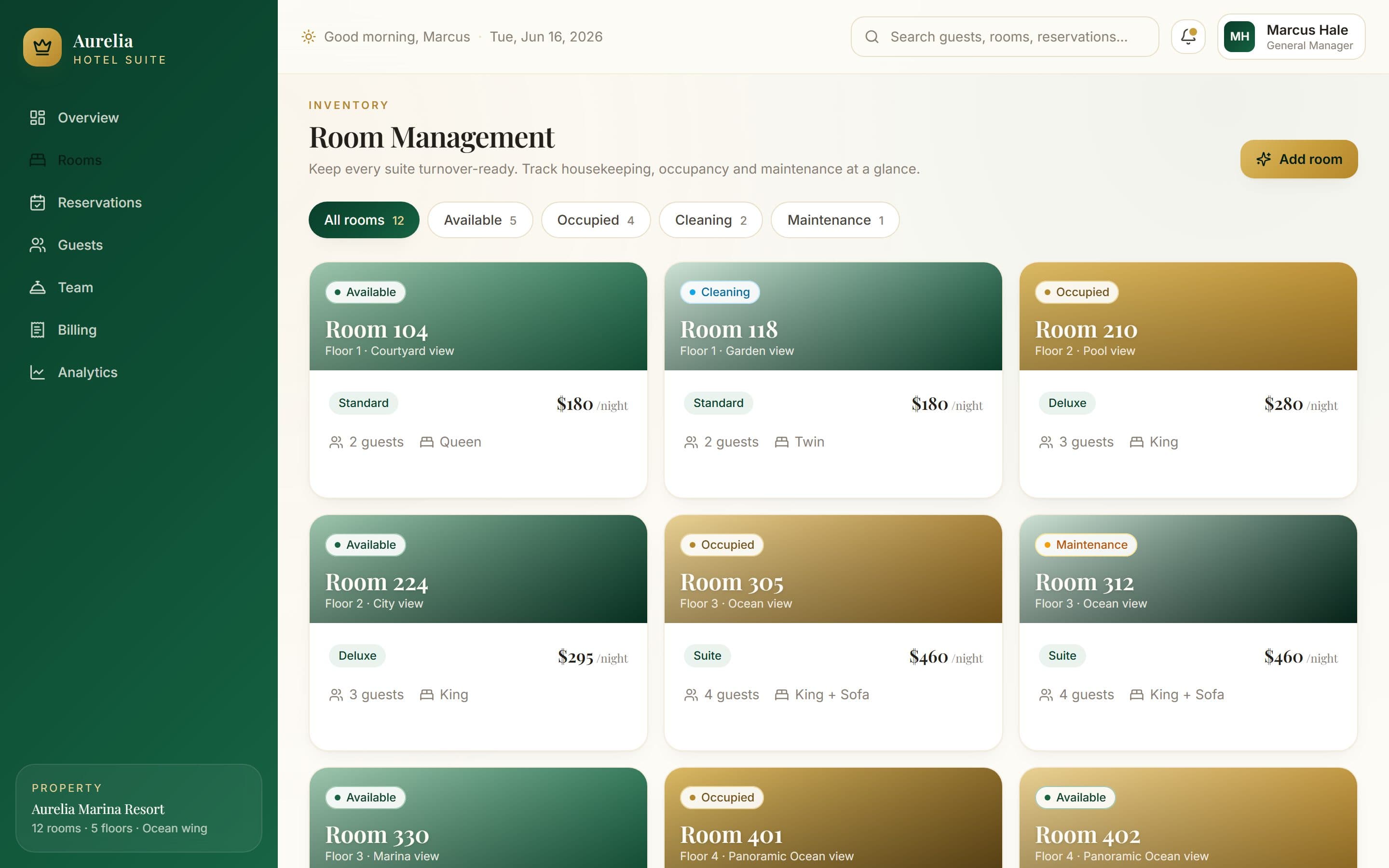Image resolution: width=1389 pixels, height=868 pixels.
Task: Filter rooms by Cleaning status
Action: point(710,220)
